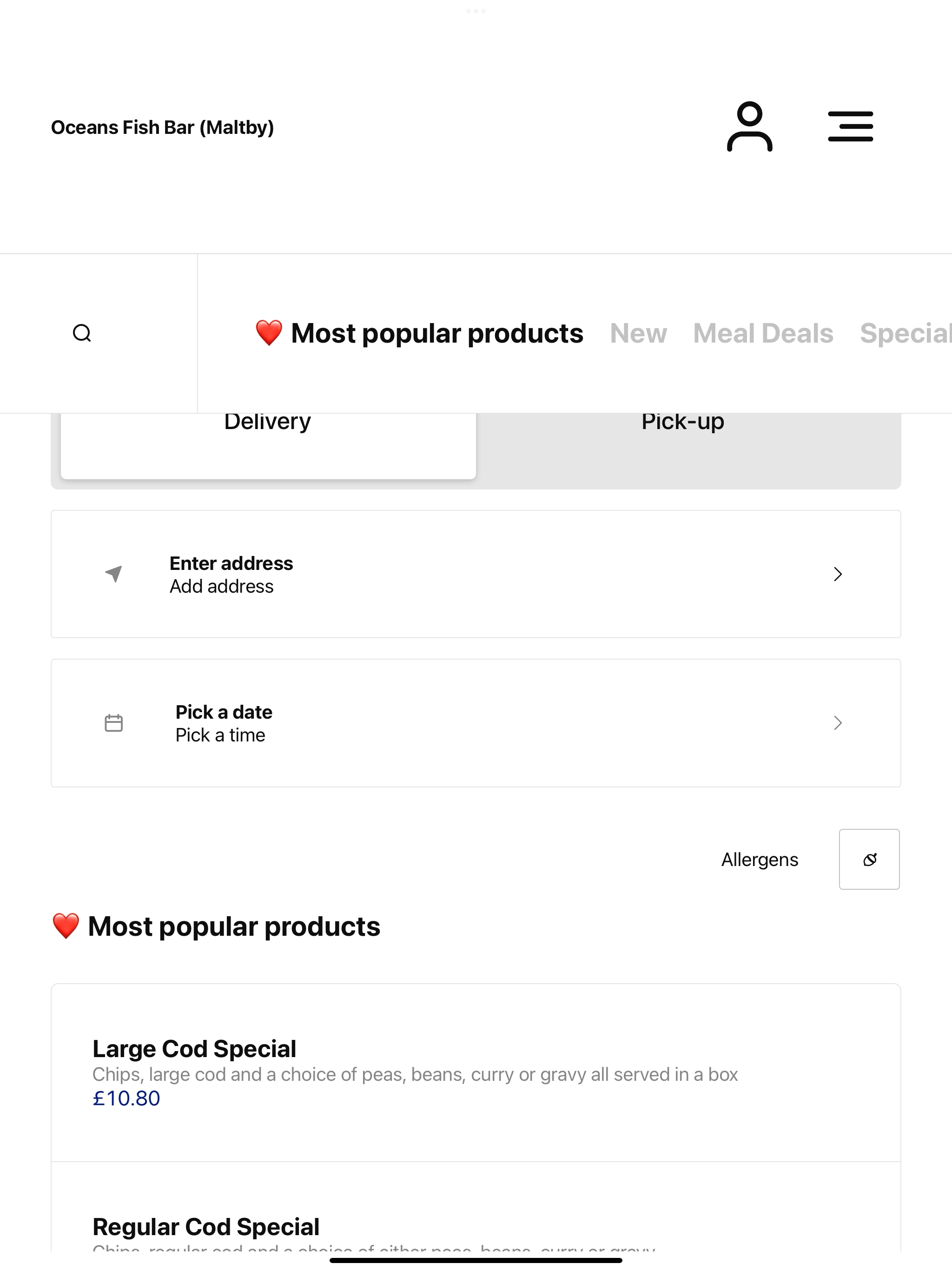The height and width of the screenshot is (1270, 952).
Task: Click the location arrow icon by Enter address
Action: pos(114,574)
